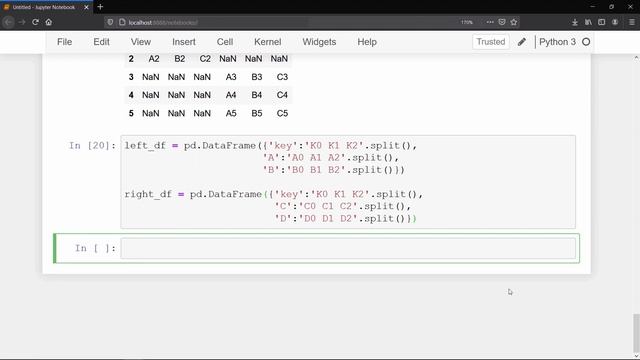
Task: Open a new browser tab
Action: click(100, 7)
